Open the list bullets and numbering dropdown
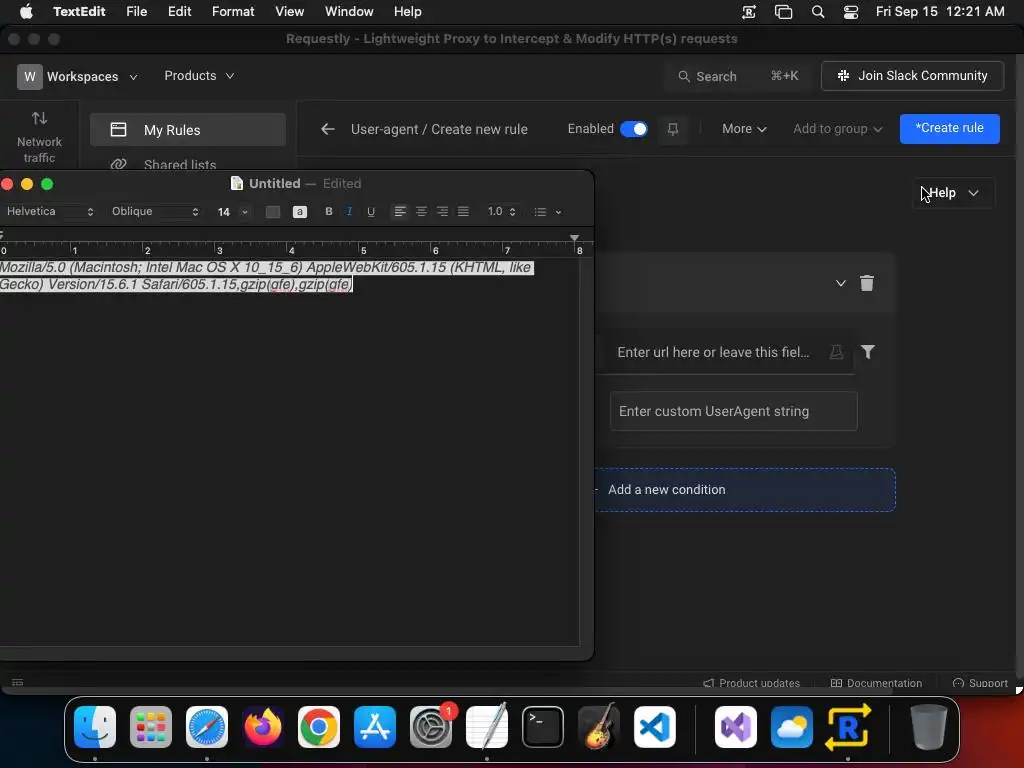 (x=547, y=212)
